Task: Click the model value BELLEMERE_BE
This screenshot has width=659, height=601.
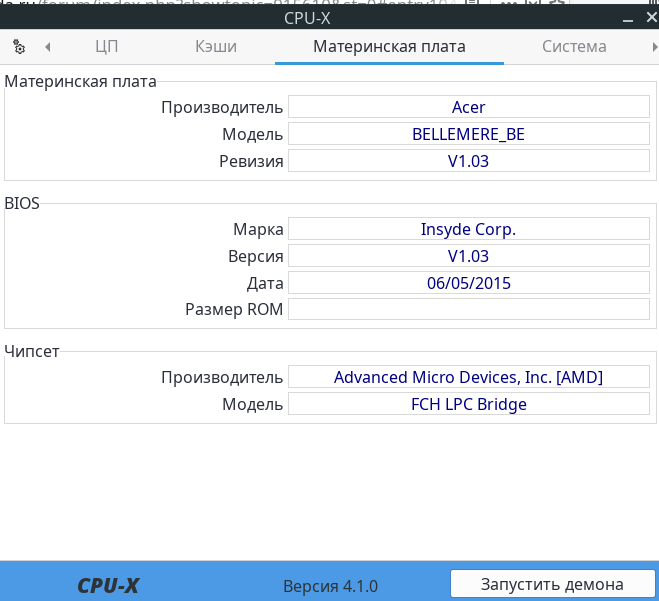Action: click(469, 134)
